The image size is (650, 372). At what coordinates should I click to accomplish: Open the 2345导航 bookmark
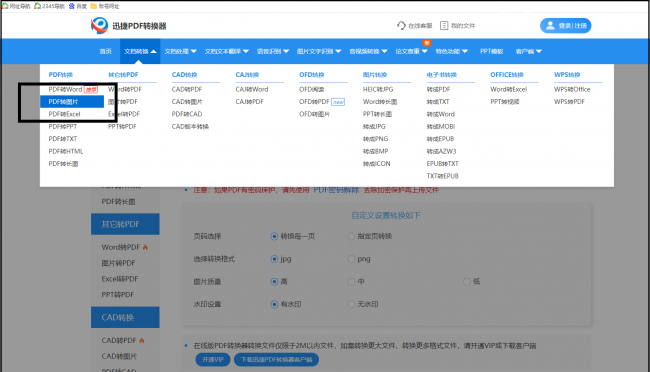49,6
